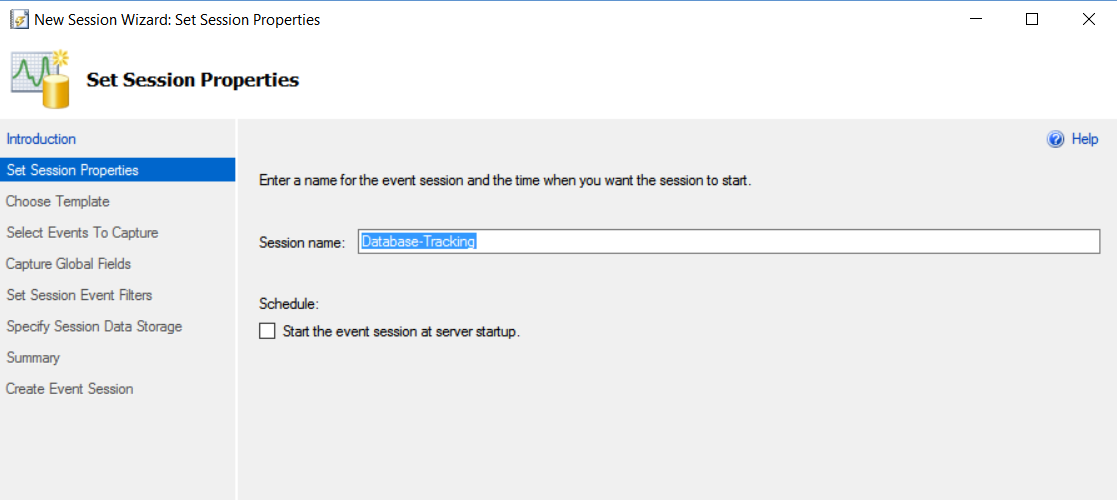Select the Create Event Session step

[x=70, y=388]
